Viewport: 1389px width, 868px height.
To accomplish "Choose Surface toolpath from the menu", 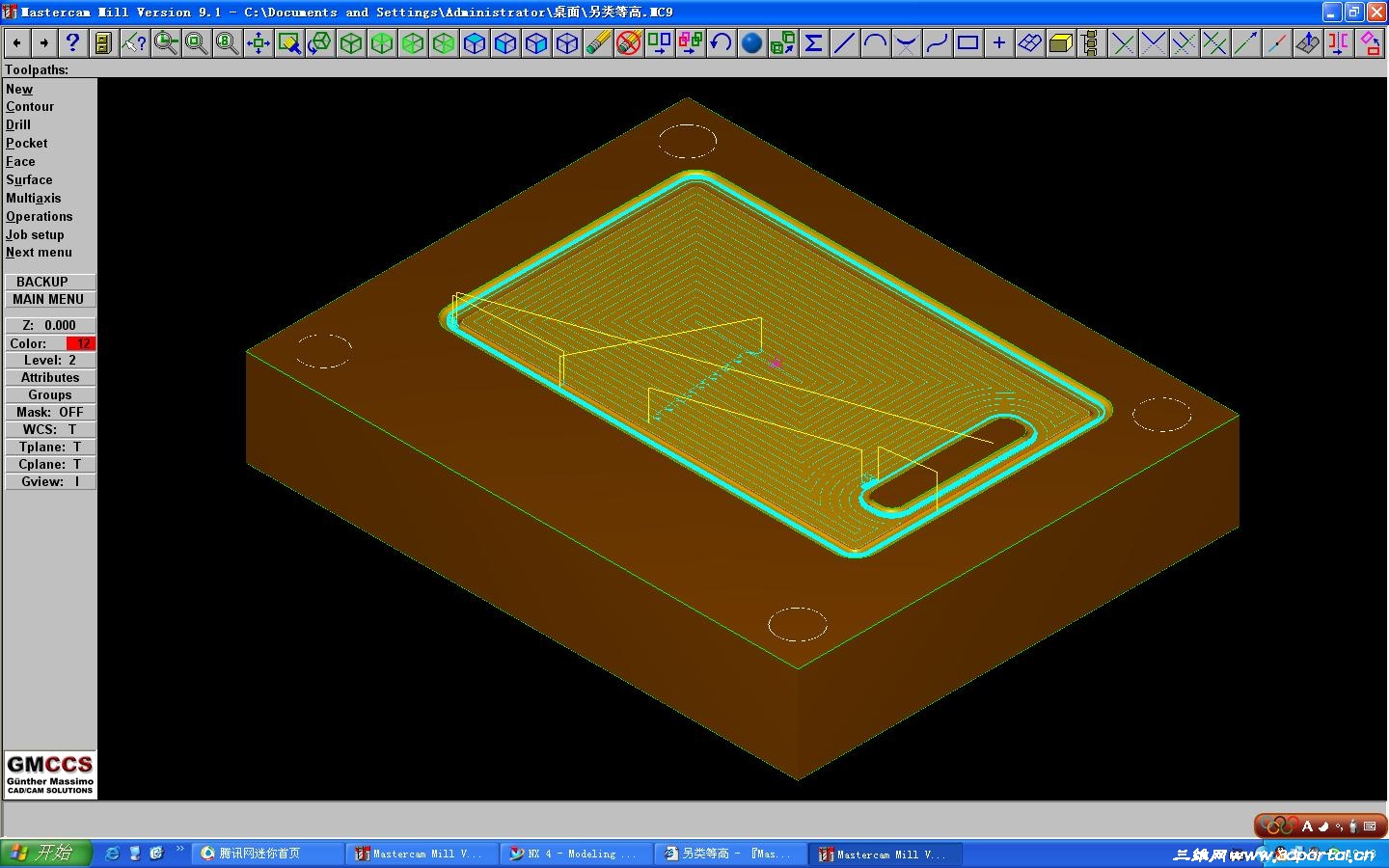I will coord(29,180).
